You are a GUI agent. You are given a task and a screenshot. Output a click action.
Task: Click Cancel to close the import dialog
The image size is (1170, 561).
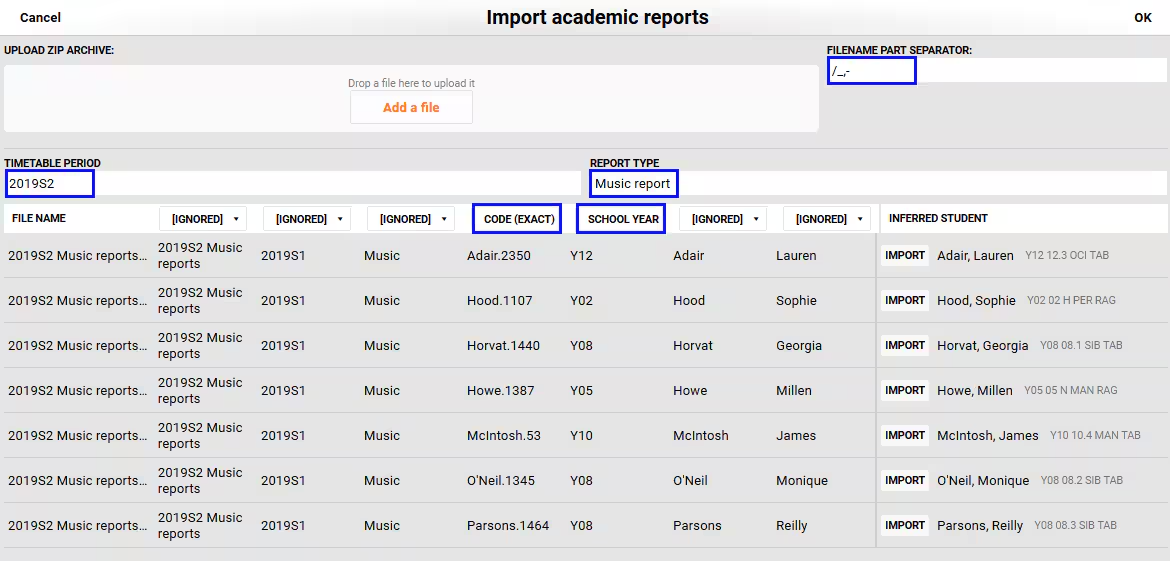coord(40,17)
